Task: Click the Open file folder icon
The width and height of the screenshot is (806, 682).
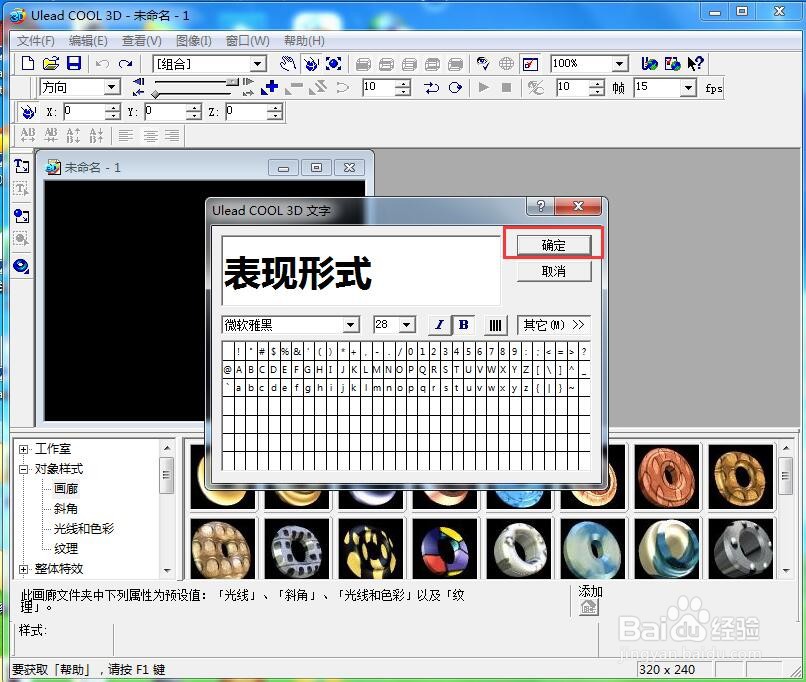Action: pos(51,64)
